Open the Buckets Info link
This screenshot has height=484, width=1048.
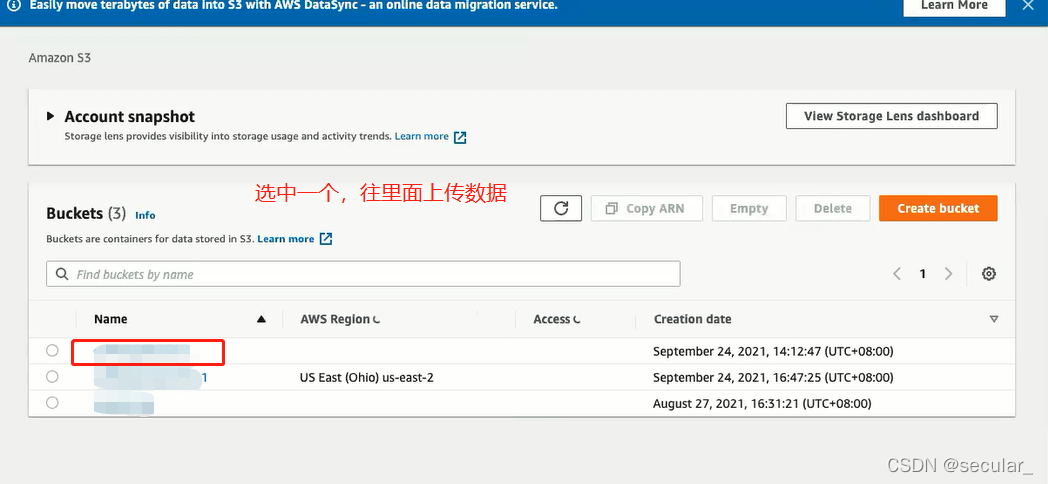(145, 215)
